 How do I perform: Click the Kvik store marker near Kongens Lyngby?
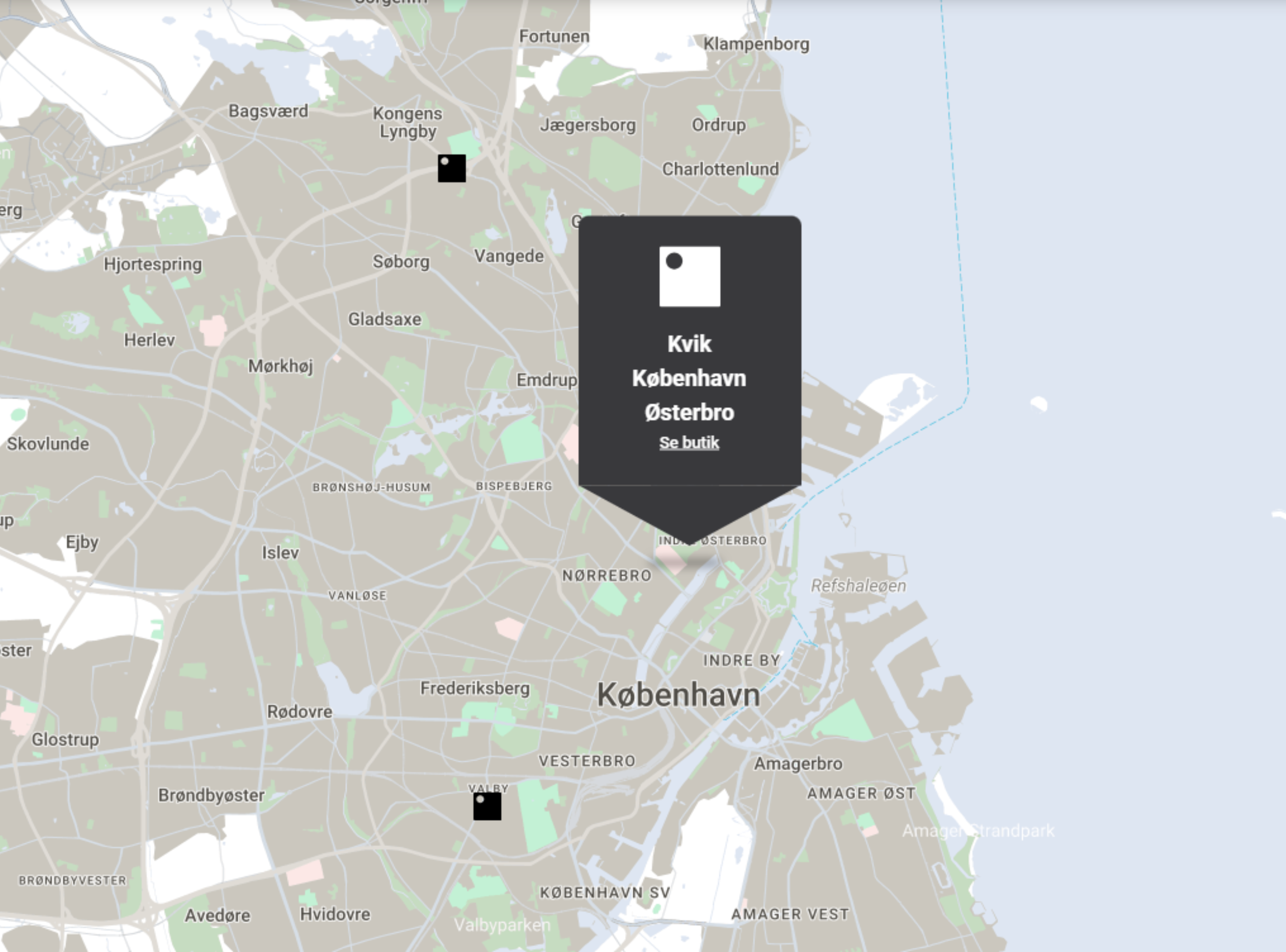click(452, 168)
